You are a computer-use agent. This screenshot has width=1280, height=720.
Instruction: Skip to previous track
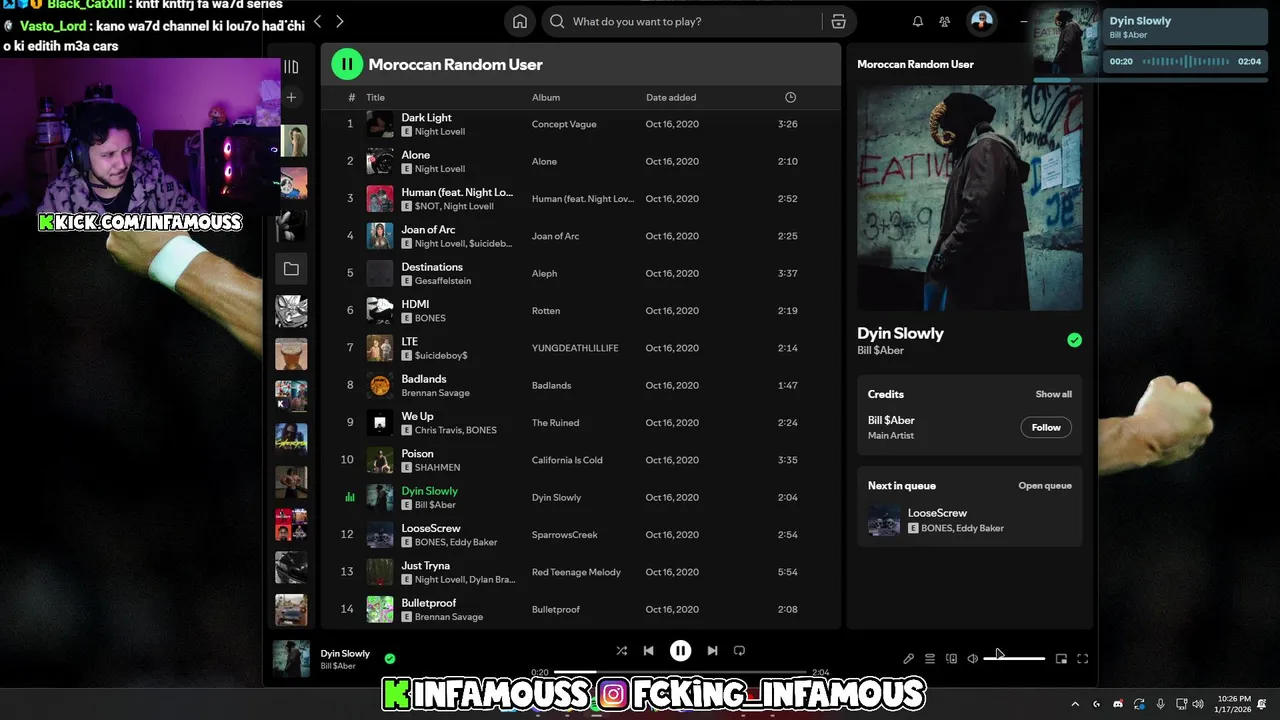(648, 650)
